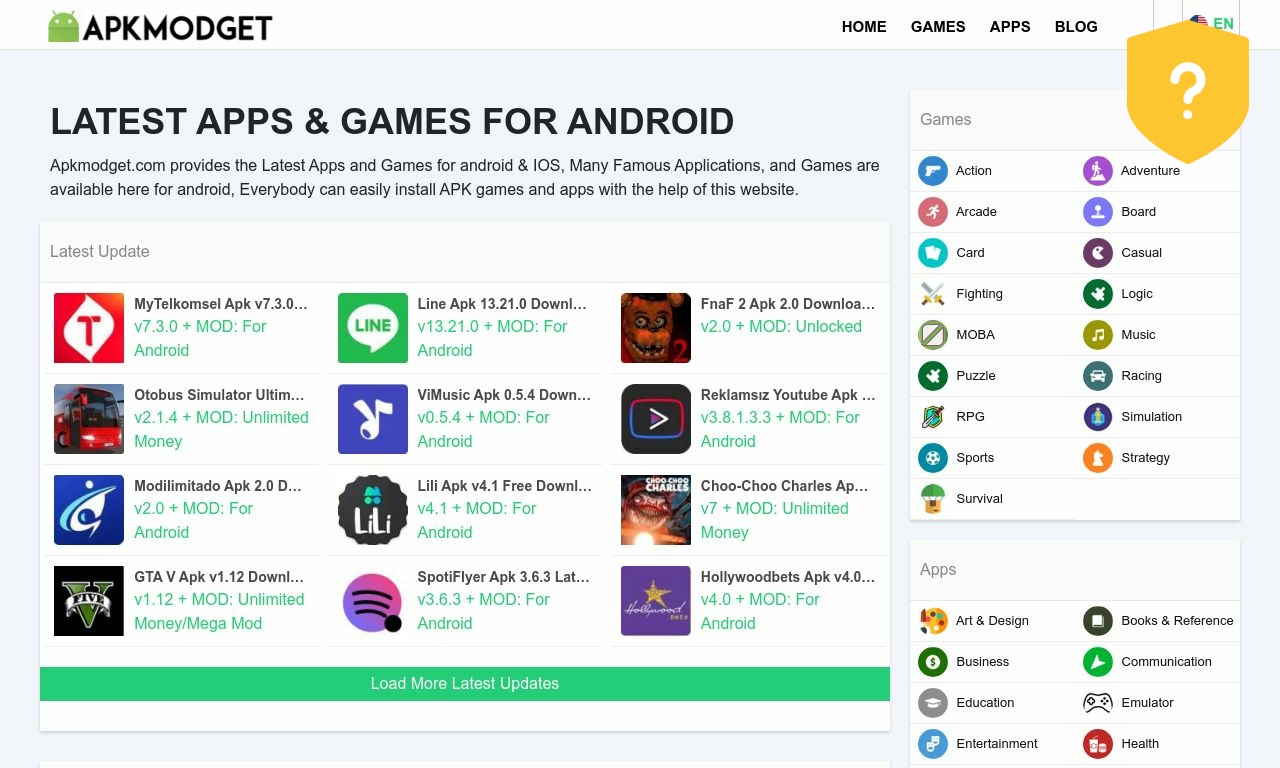Select the Business dollar icon
Image resolution: width=1280 pixels, height=768 pixels.
[933, 662]
